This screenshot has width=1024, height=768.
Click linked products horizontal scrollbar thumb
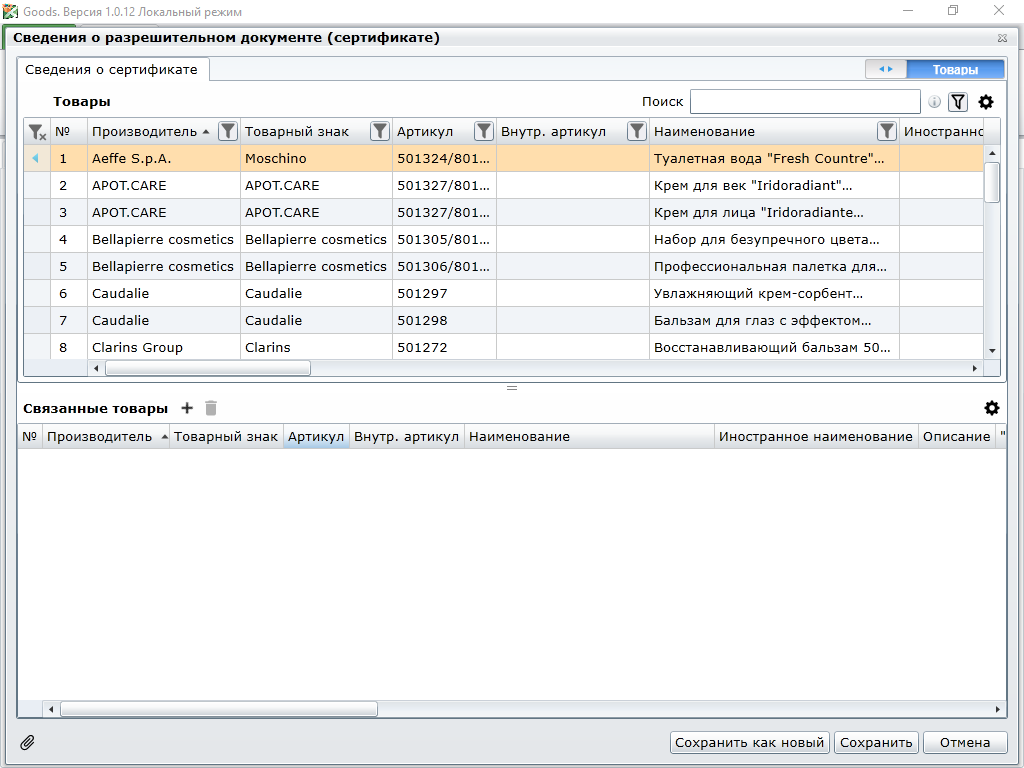click(x=219, y=709)
